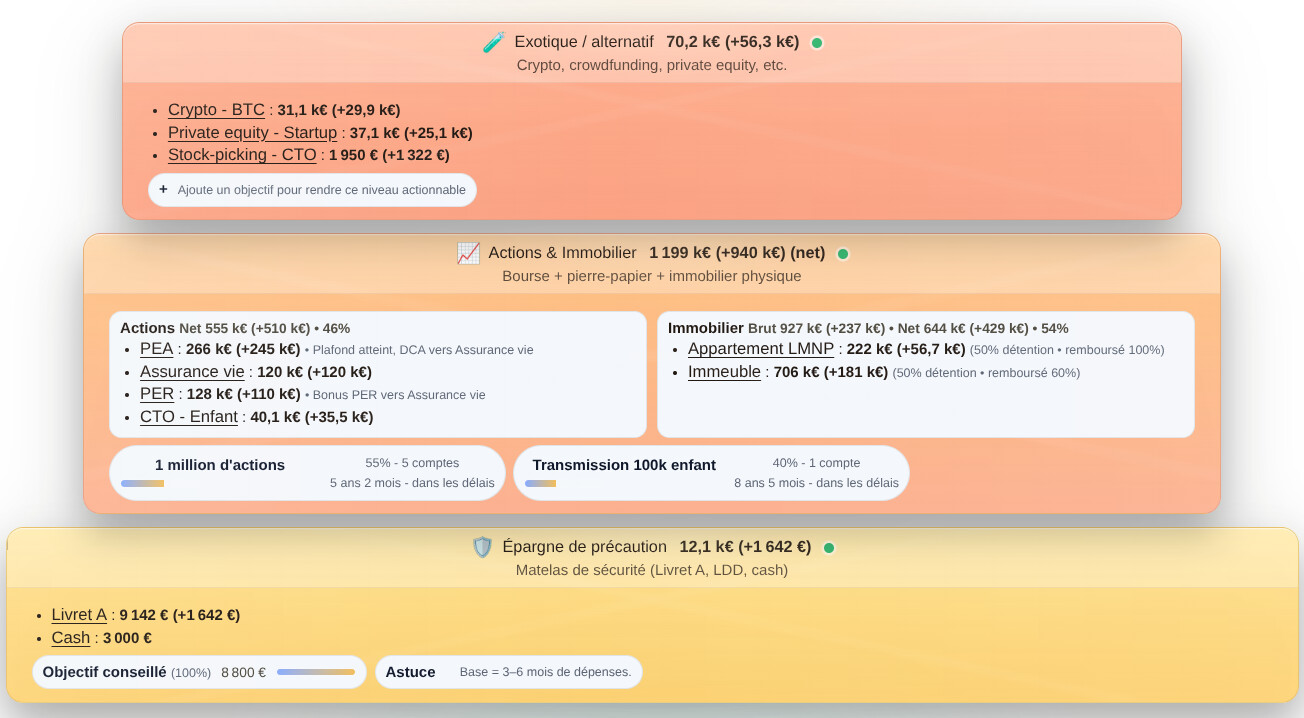Click the 1 million d'actions progress bar
The width and height of the screenshot is (1304, 718).
click(142, 484)
